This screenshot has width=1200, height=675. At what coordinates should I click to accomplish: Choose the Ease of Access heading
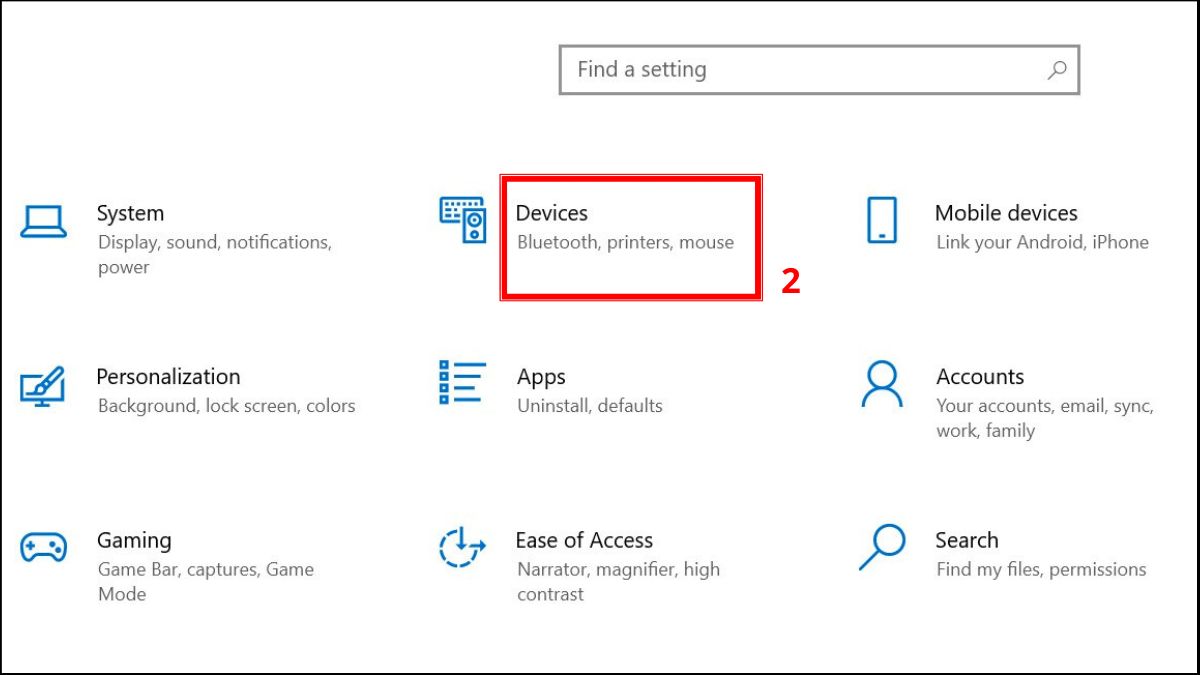584,540
